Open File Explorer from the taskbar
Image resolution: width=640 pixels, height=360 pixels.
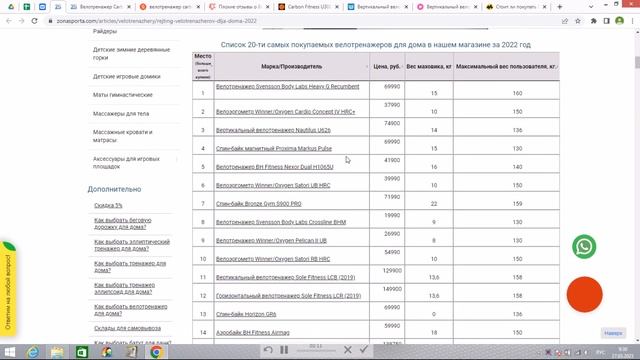57,352
